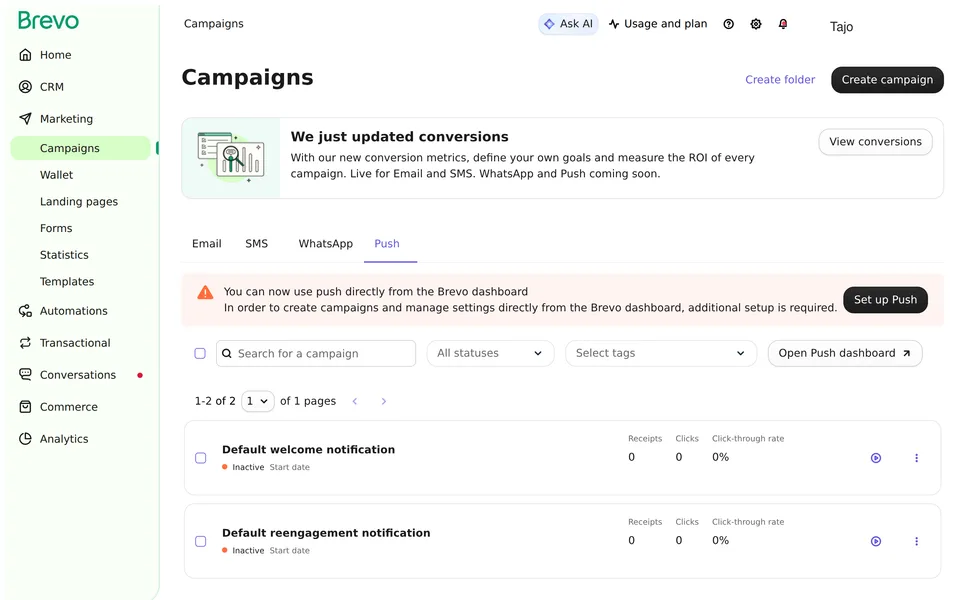
Task: Switch to the WhatsApp tab
Action: coord(326,244)
